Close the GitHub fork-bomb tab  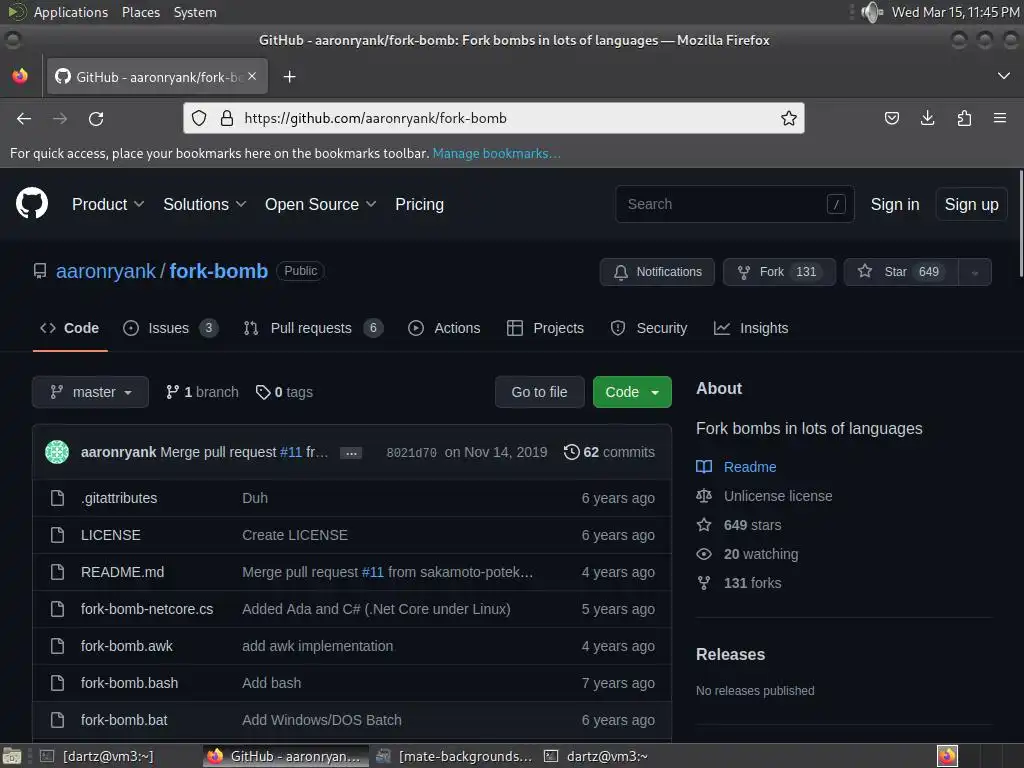pos(252,76)
